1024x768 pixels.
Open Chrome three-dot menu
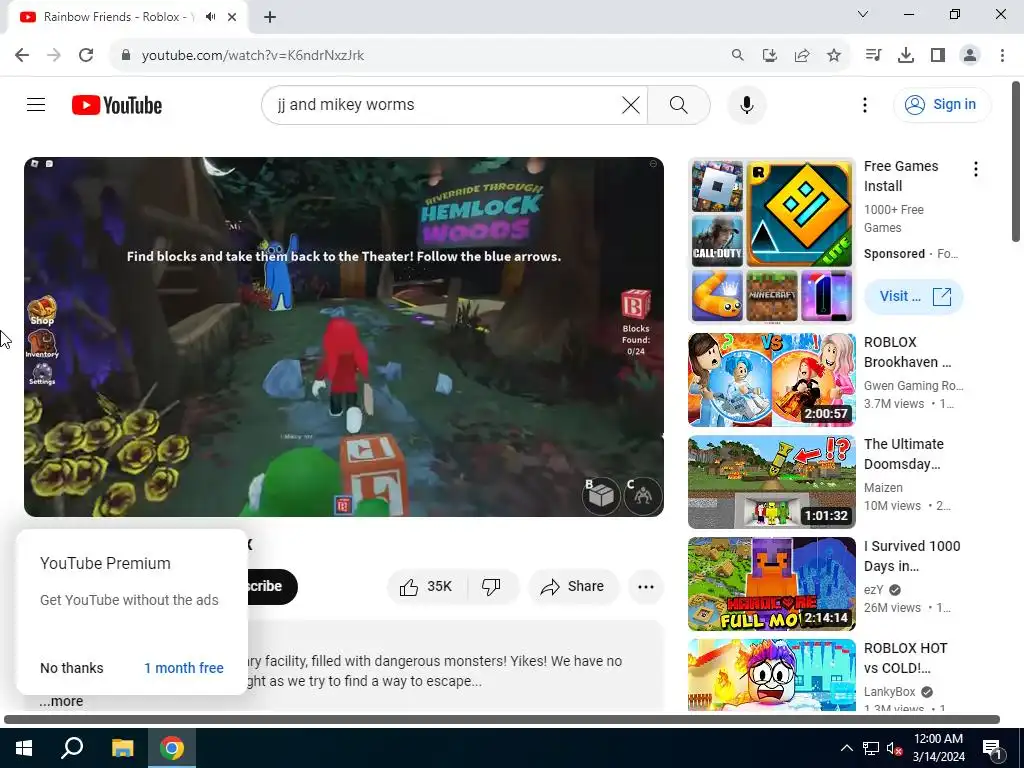[x=1002, y=55]
